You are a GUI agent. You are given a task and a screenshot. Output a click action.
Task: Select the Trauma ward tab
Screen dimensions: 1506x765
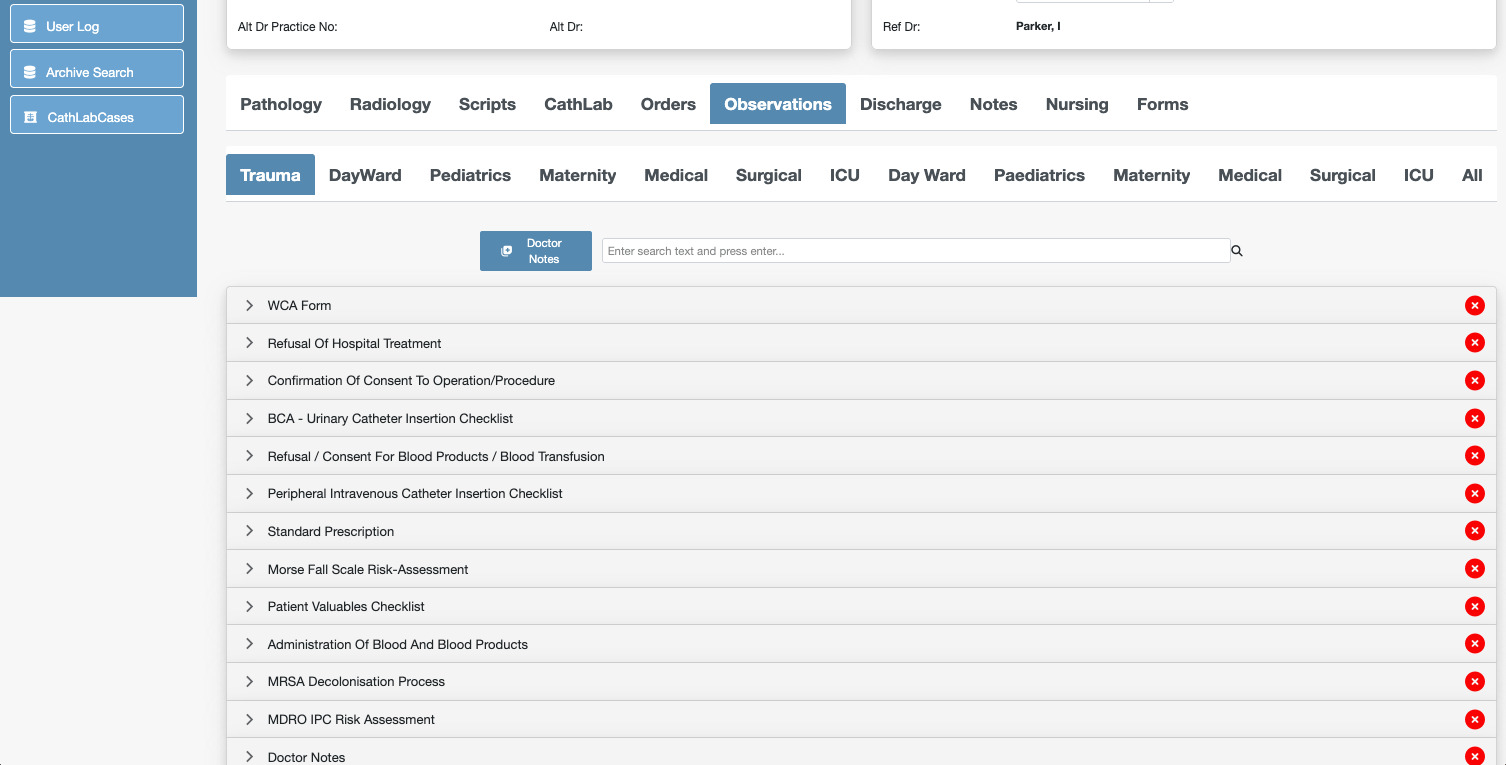pyautogui.click(x=270, y=175)
